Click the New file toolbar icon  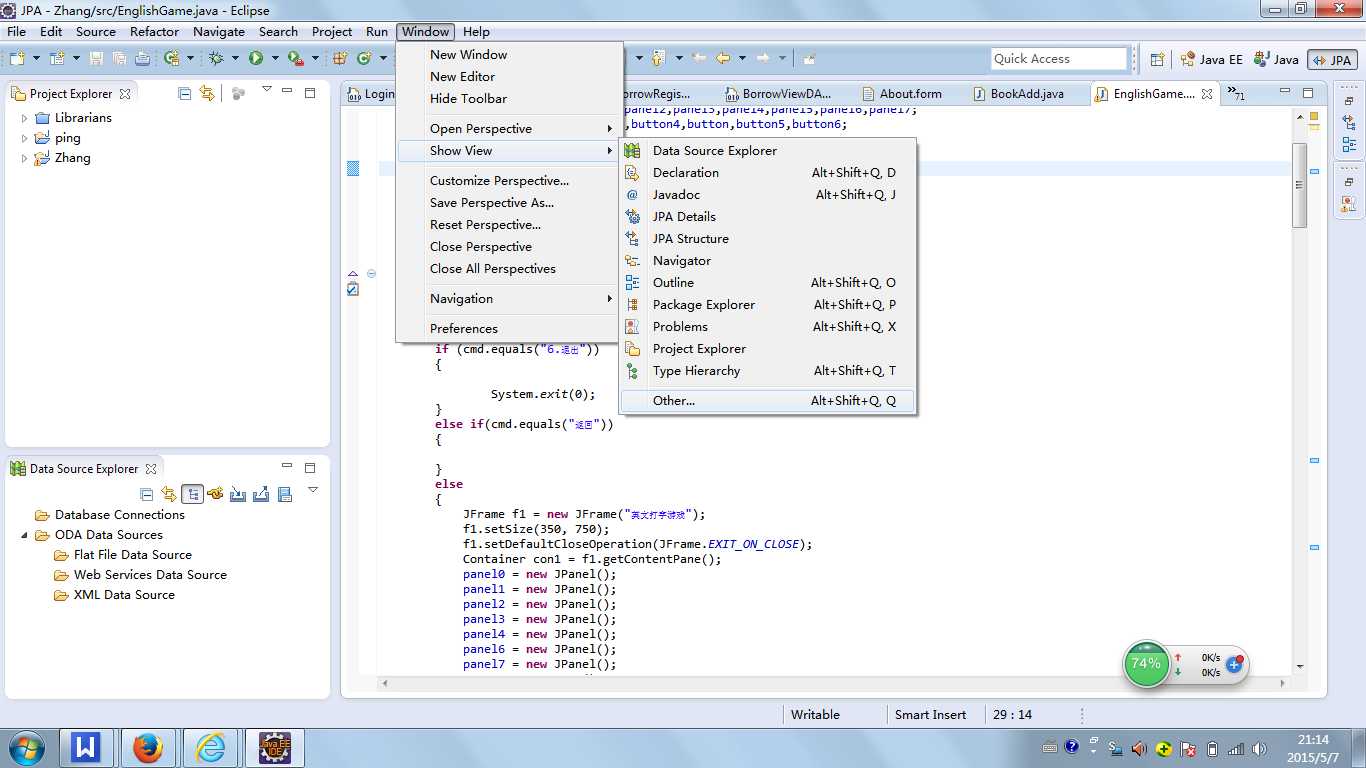(x=17, y=59)
